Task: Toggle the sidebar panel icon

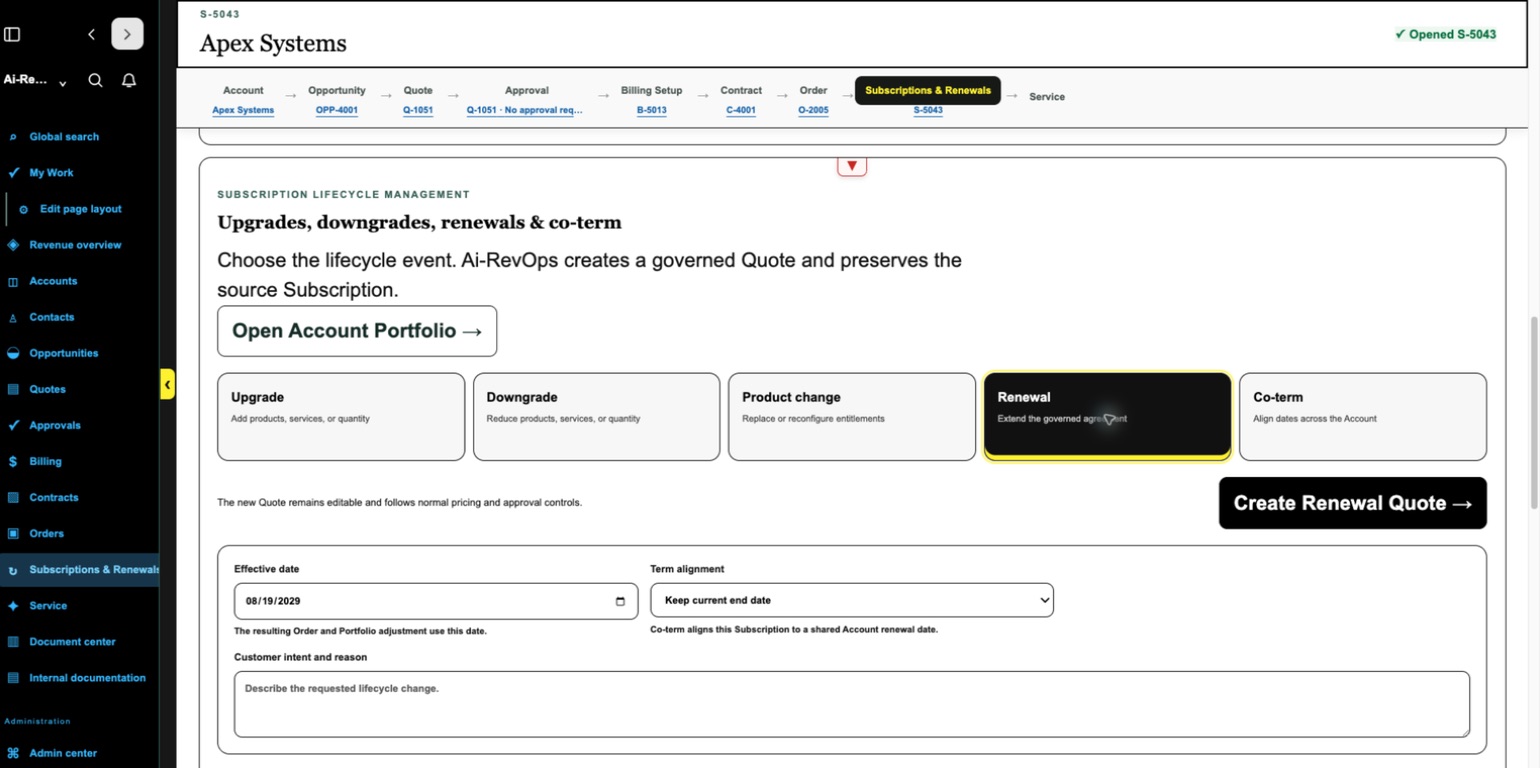Action: [12, 34]
